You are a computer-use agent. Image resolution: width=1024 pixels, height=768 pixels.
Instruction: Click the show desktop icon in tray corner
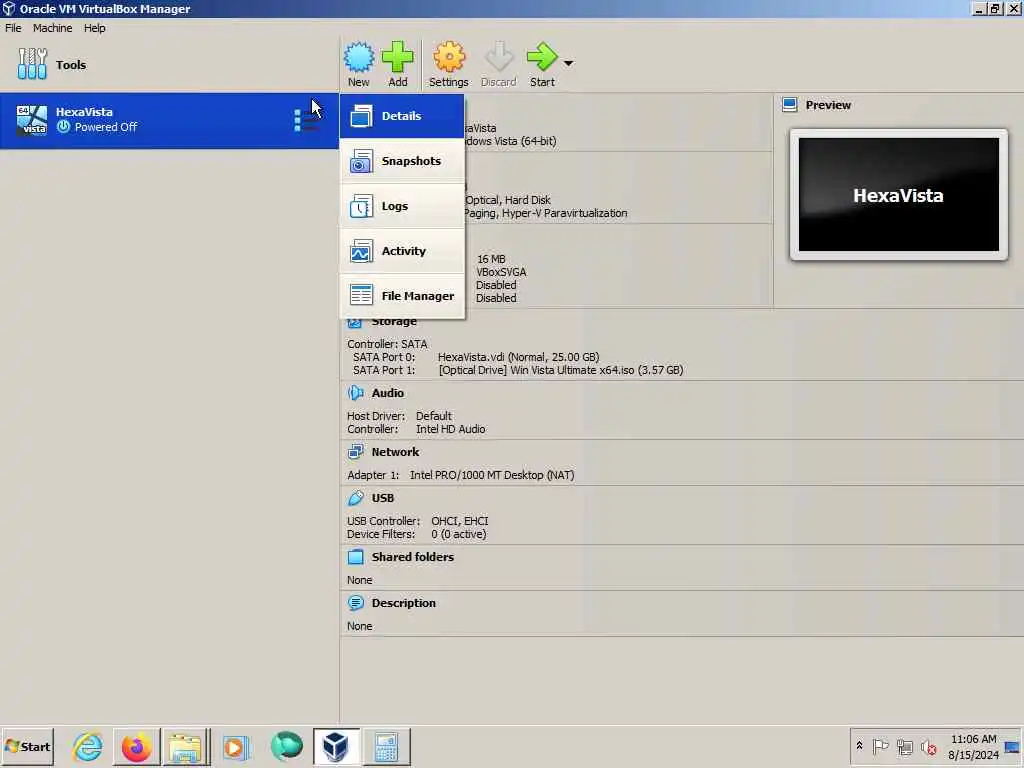[1013, 746]
